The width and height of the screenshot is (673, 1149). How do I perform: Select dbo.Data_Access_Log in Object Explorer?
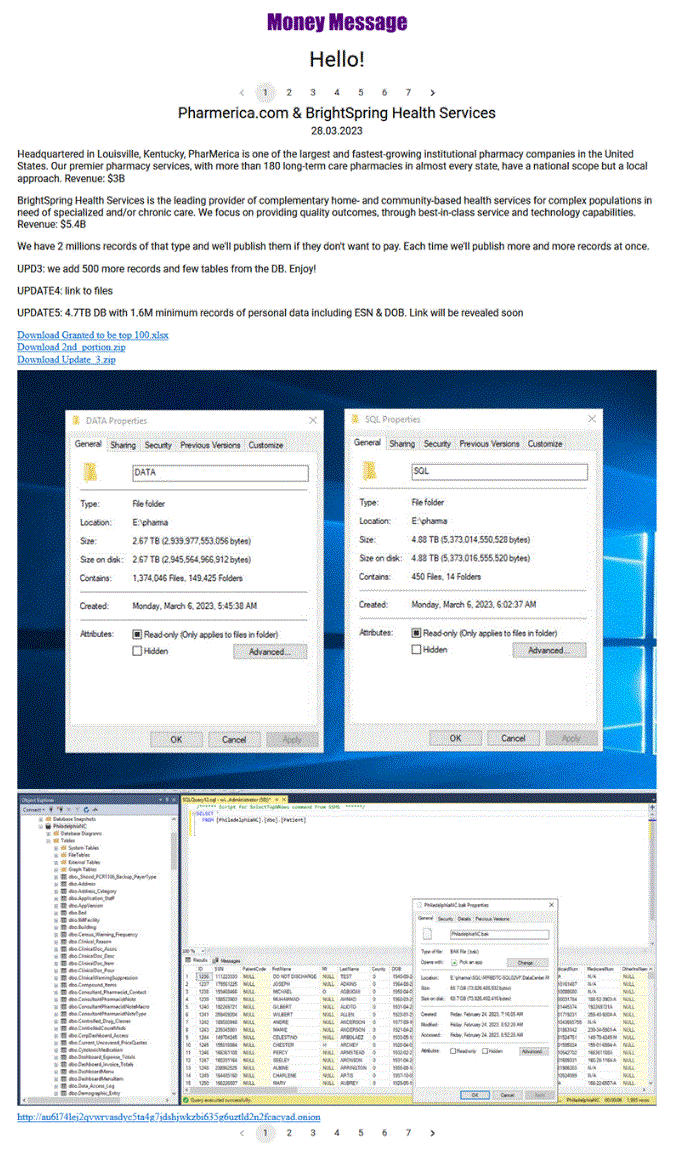[92, 1086]
